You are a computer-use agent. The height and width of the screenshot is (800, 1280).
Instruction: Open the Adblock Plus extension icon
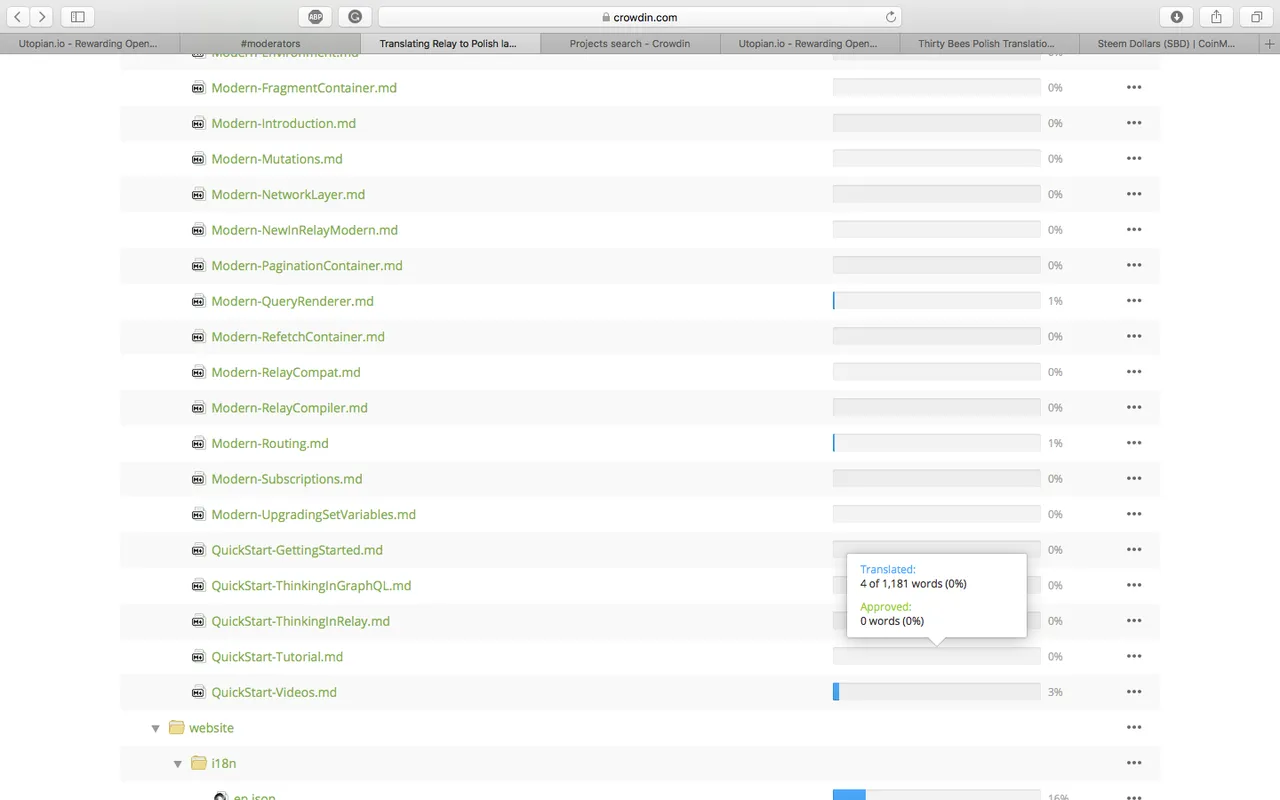click(x=315, y=17)
